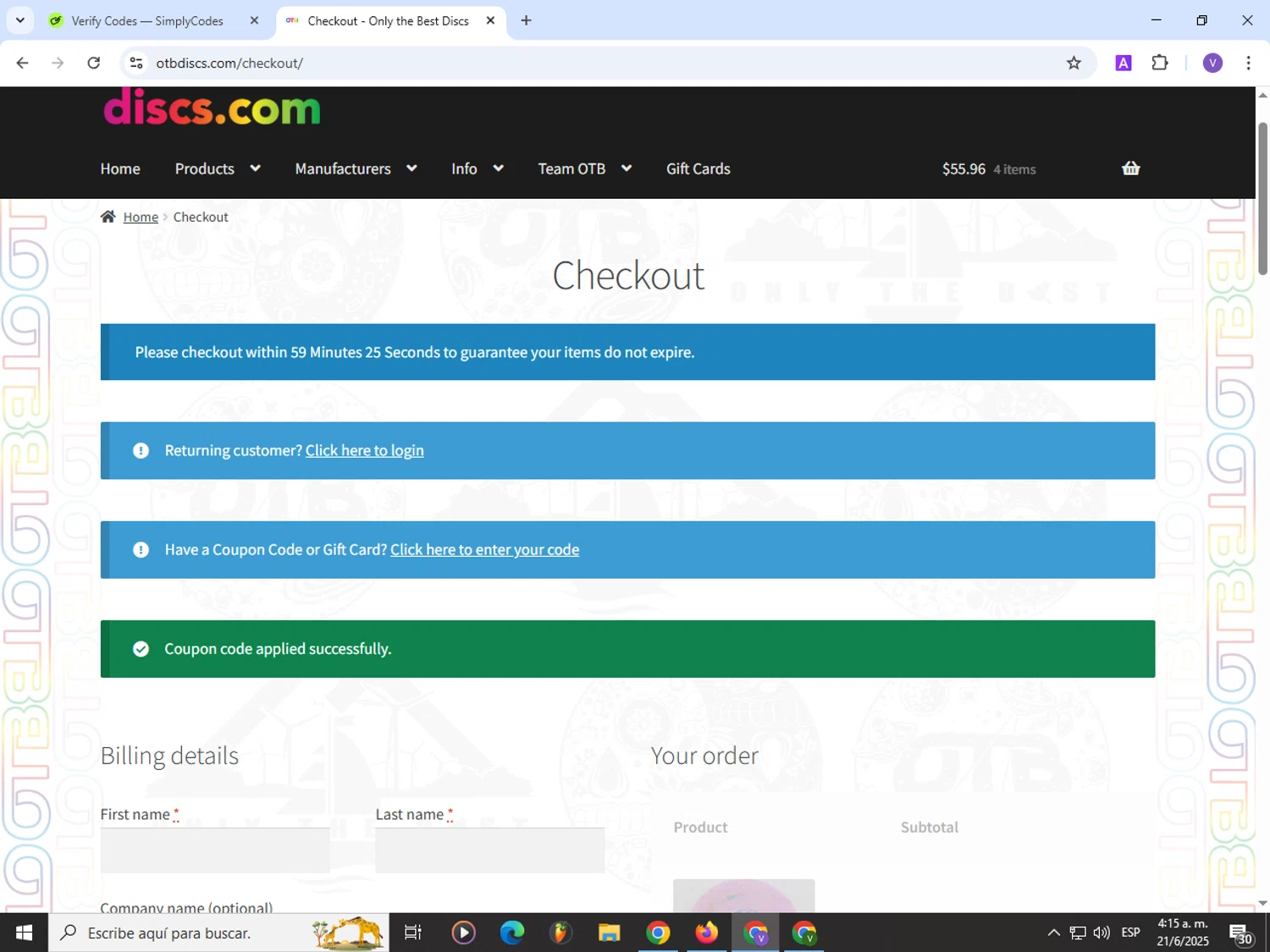Image resolution: width=1270 pixels, height=952 pixels.
Task: Open tab search dropdown arrow
Action: tap(19, 20)
